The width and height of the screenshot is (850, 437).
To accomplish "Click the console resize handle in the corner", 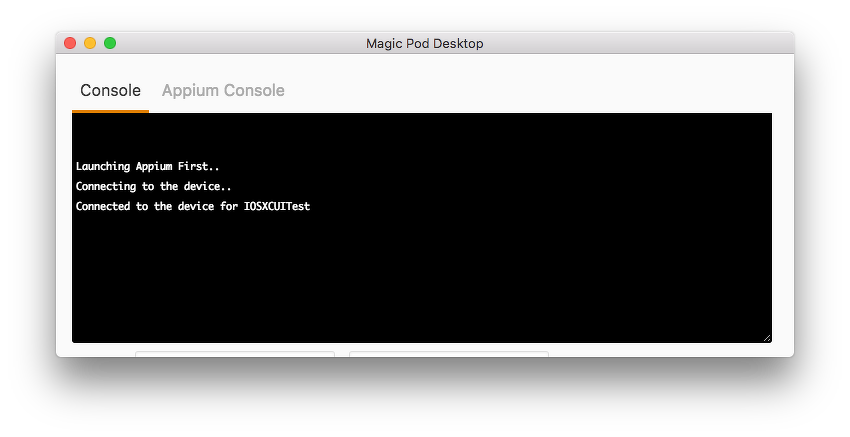I will tap(766, 337).
